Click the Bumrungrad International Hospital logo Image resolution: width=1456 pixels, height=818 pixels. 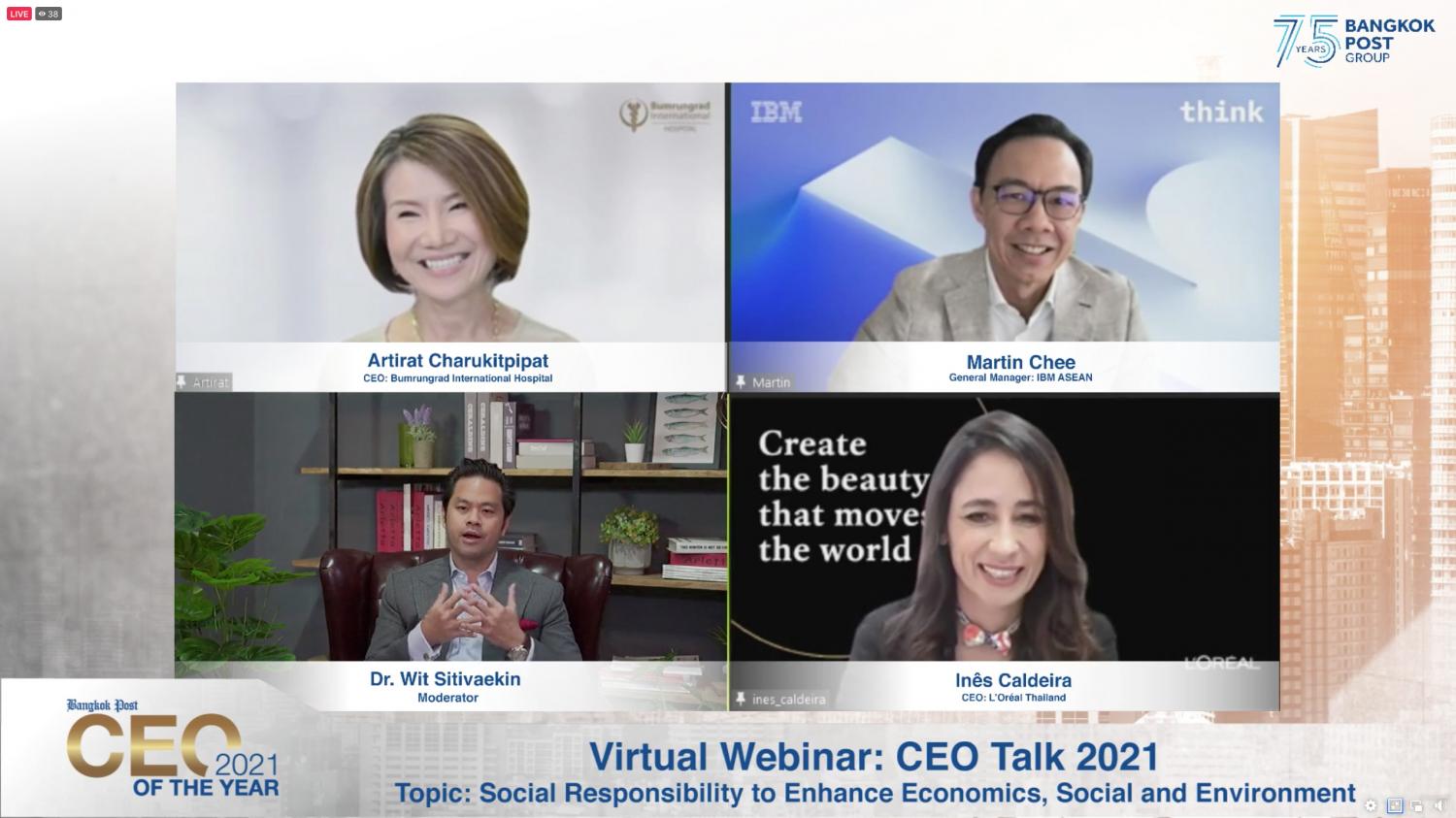[666, 115]
